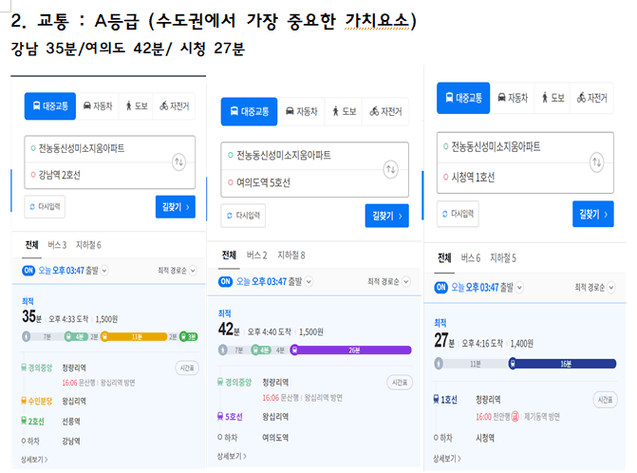Viewport: 637px width, 473px height.
Task: Select 대중교통 tab in Gangnam route panel
Action: [x=50, y=106]
